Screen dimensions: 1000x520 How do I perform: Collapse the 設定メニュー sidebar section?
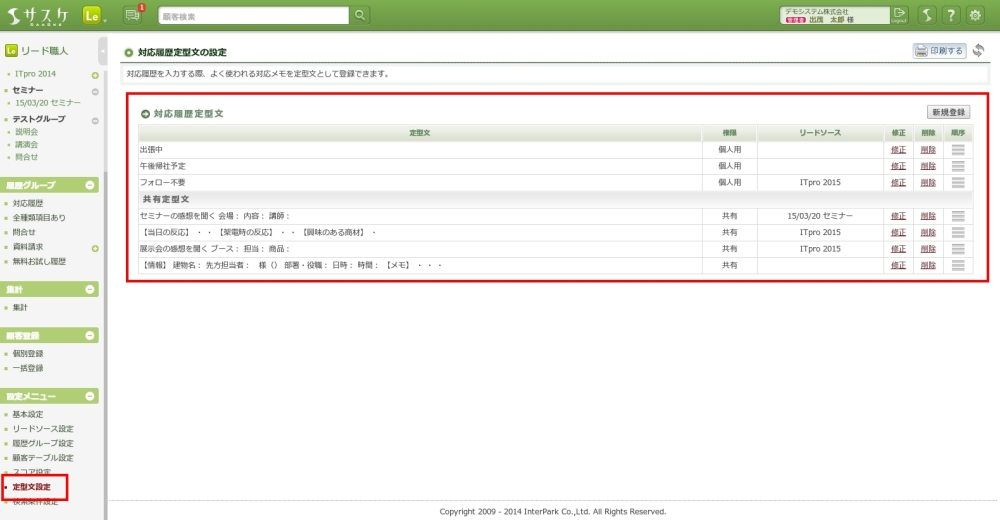point(91,397)
